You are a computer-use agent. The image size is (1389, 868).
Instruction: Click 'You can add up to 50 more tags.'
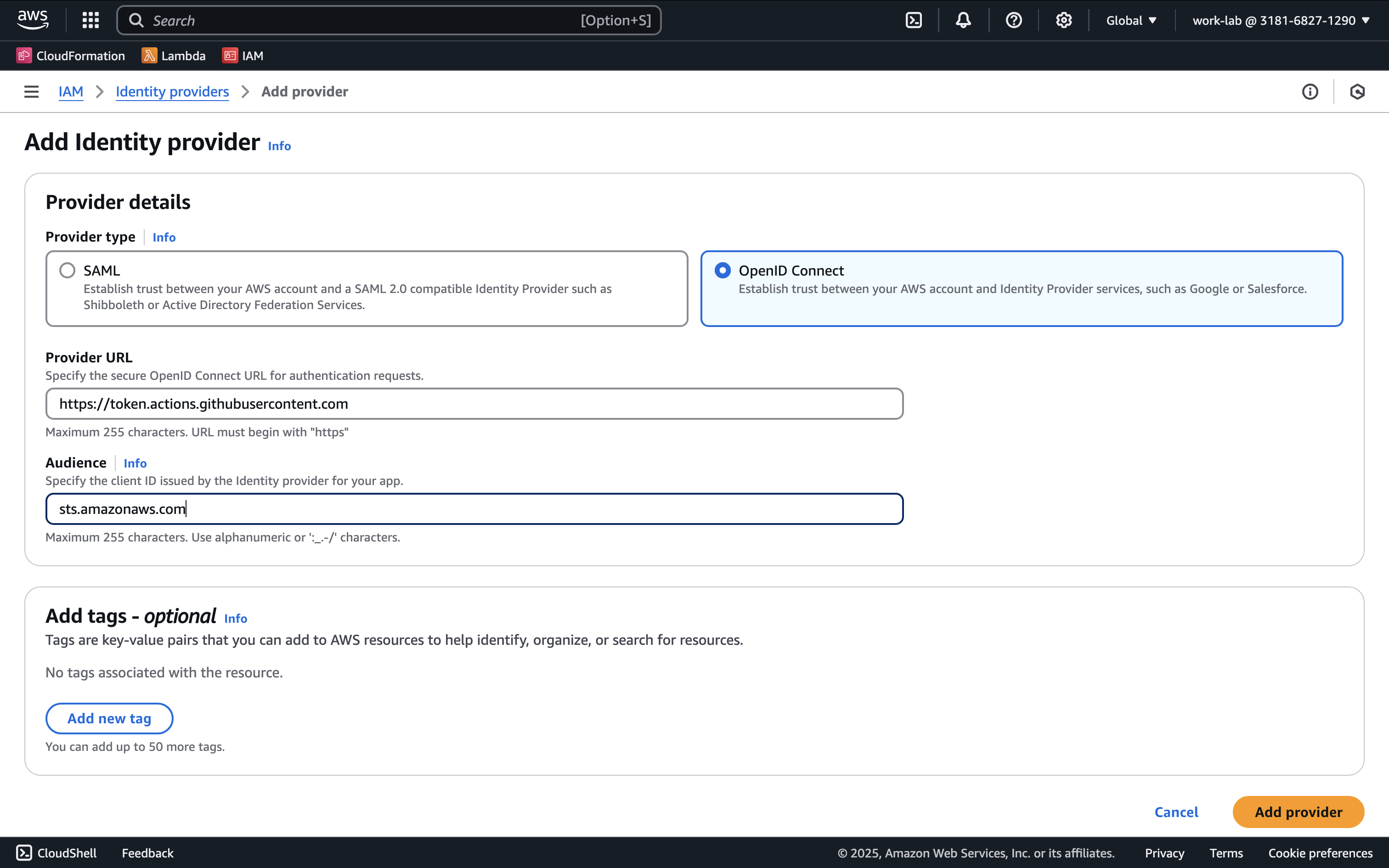click(135, 746)
